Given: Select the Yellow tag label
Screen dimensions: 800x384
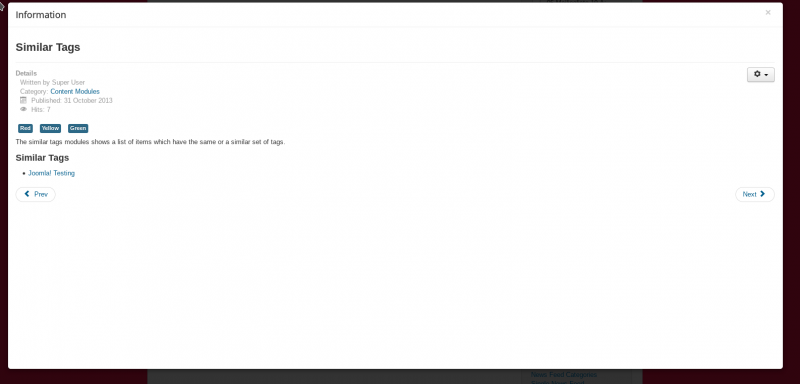Looking at the screenshot, I should (x=50, y=129).
